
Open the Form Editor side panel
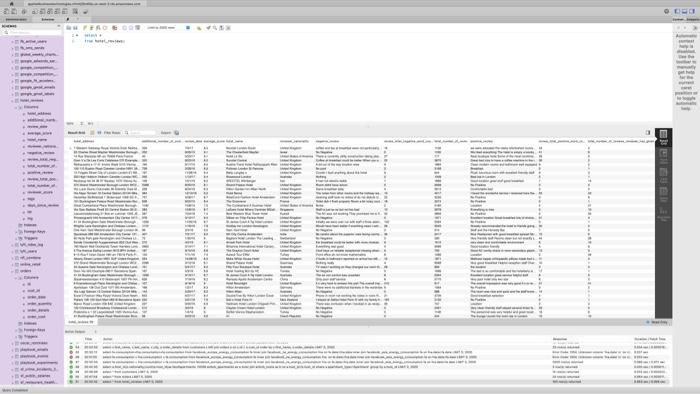point(663,156)
